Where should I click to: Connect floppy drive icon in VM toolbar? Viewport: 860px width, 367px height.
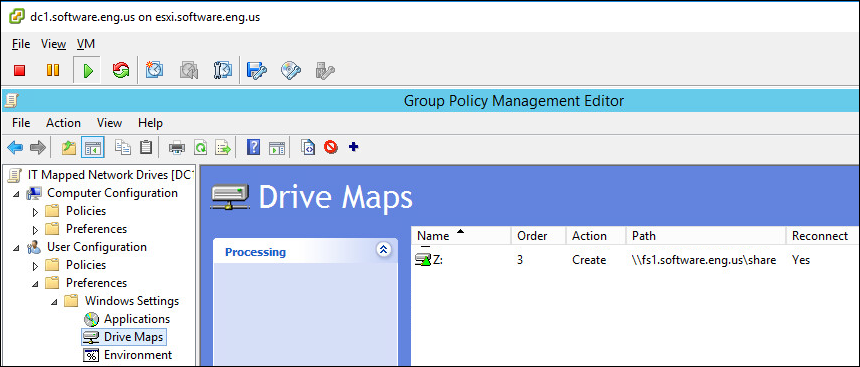[x=256, y=70]
